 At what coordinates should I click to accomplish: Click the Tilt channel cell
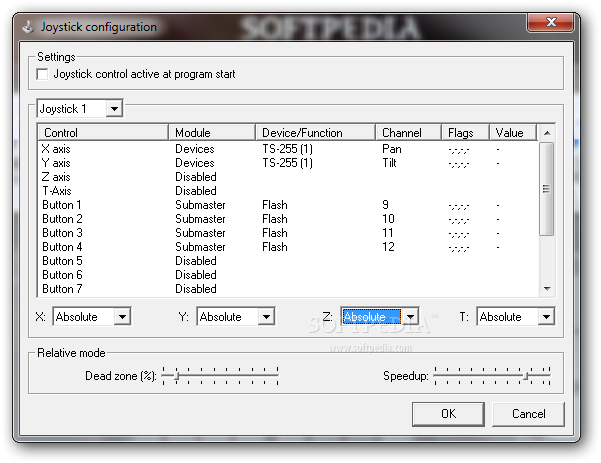tap(389, 163)
